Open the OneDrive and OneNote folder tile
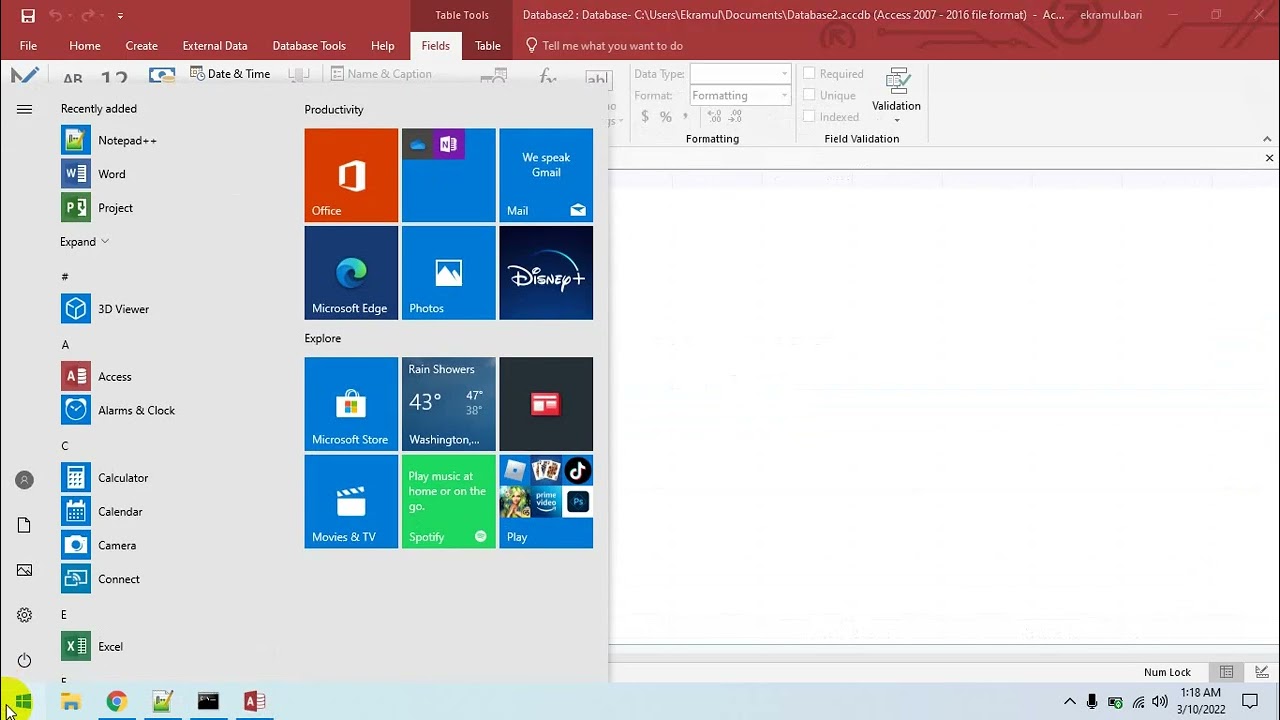 tap(449, 175)
